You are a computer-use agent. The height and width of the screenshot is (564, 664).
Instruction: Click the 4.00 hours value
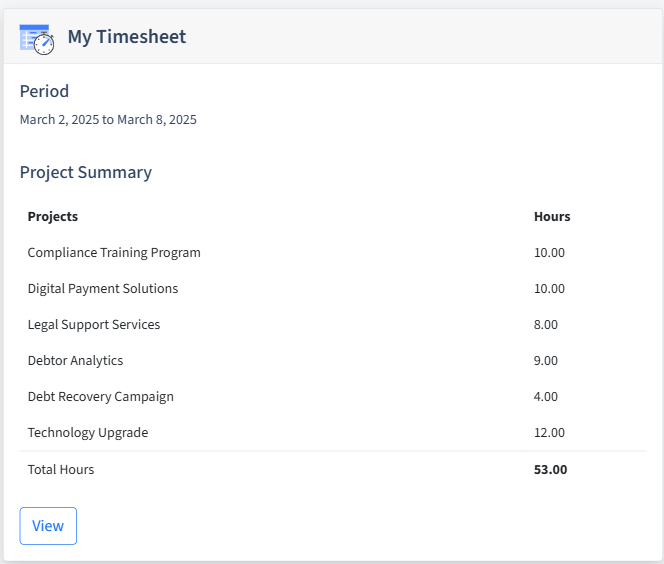[x=546, y=396]
